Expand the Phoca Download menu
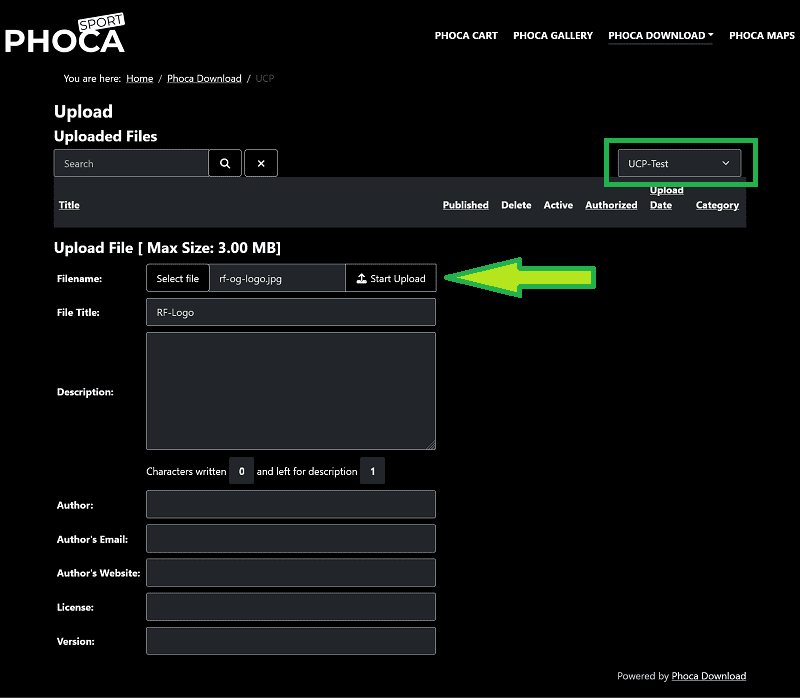 click(660, 36)
